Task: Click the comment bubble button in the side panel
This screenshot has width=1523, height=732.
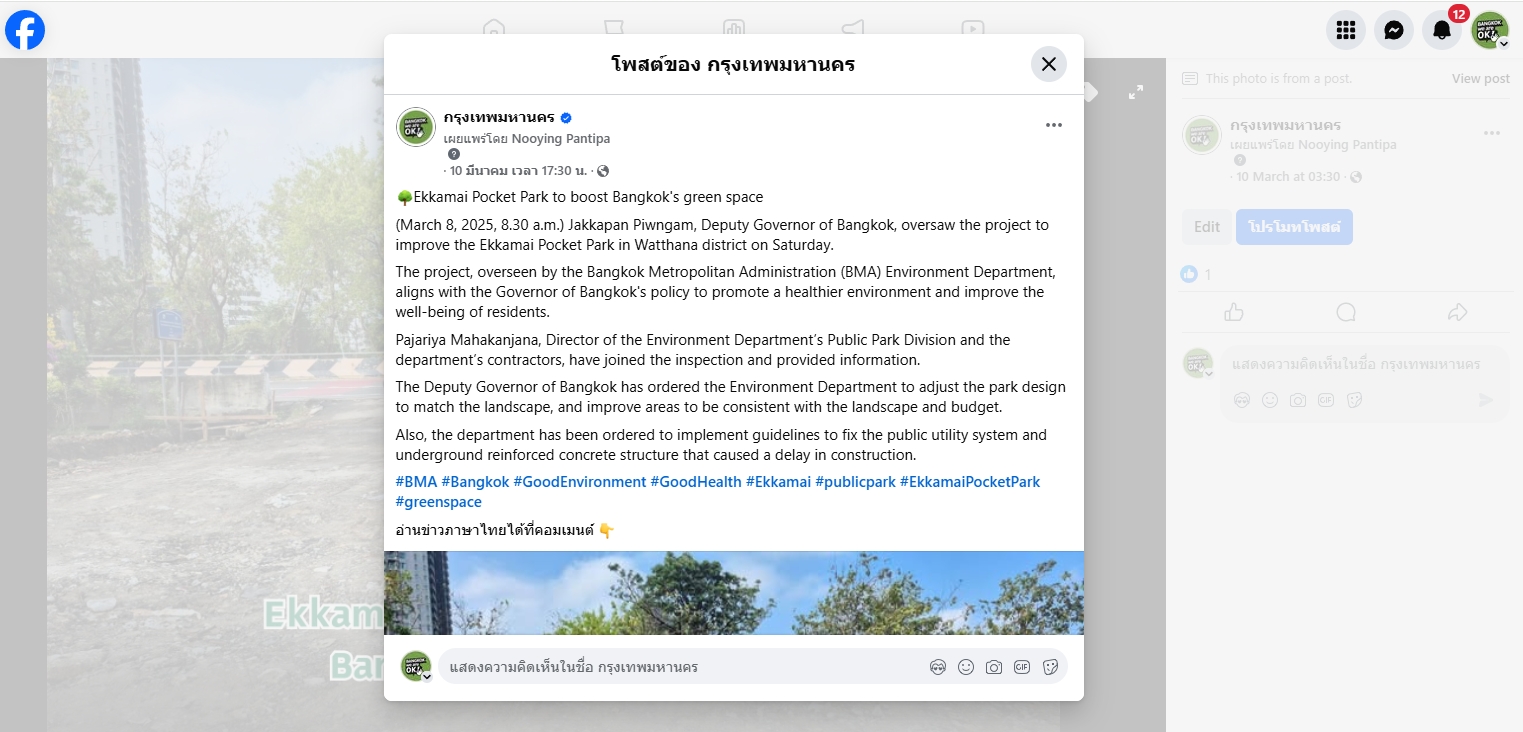Action: click(1346, 312)
